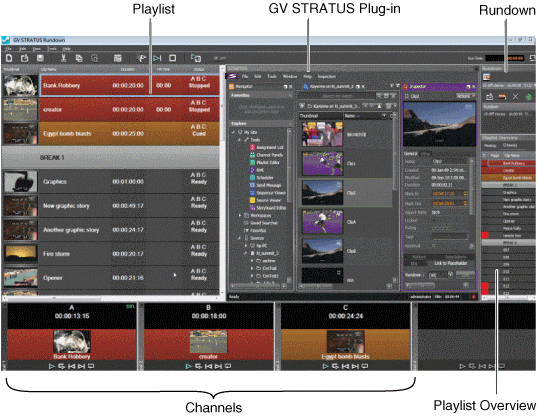Adjust the Mark In stepper arrows

tap(465, 194)
